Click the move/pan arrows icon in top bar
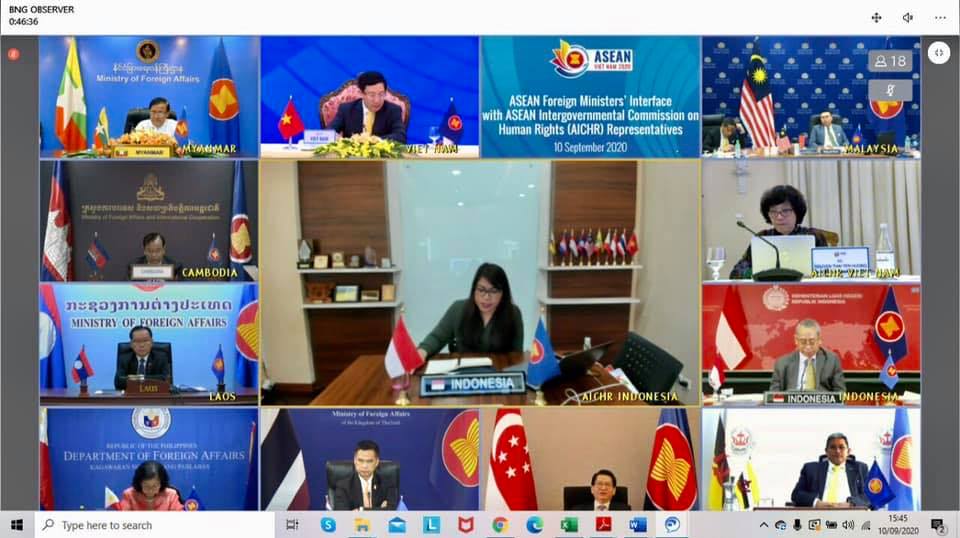Viewport: 960px width, 538px height. point(876,18)
